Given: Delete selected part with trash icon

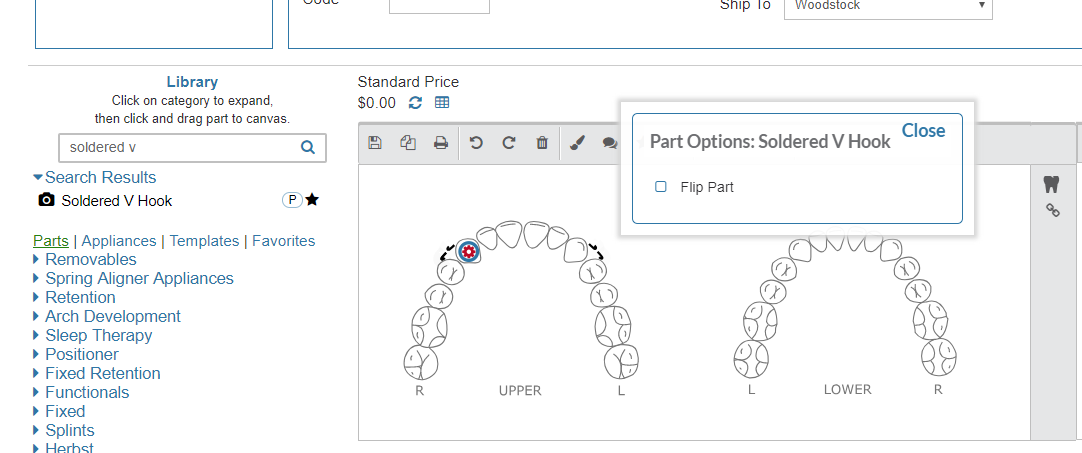Looking at the screenshot, I should (x=542, y=143).
